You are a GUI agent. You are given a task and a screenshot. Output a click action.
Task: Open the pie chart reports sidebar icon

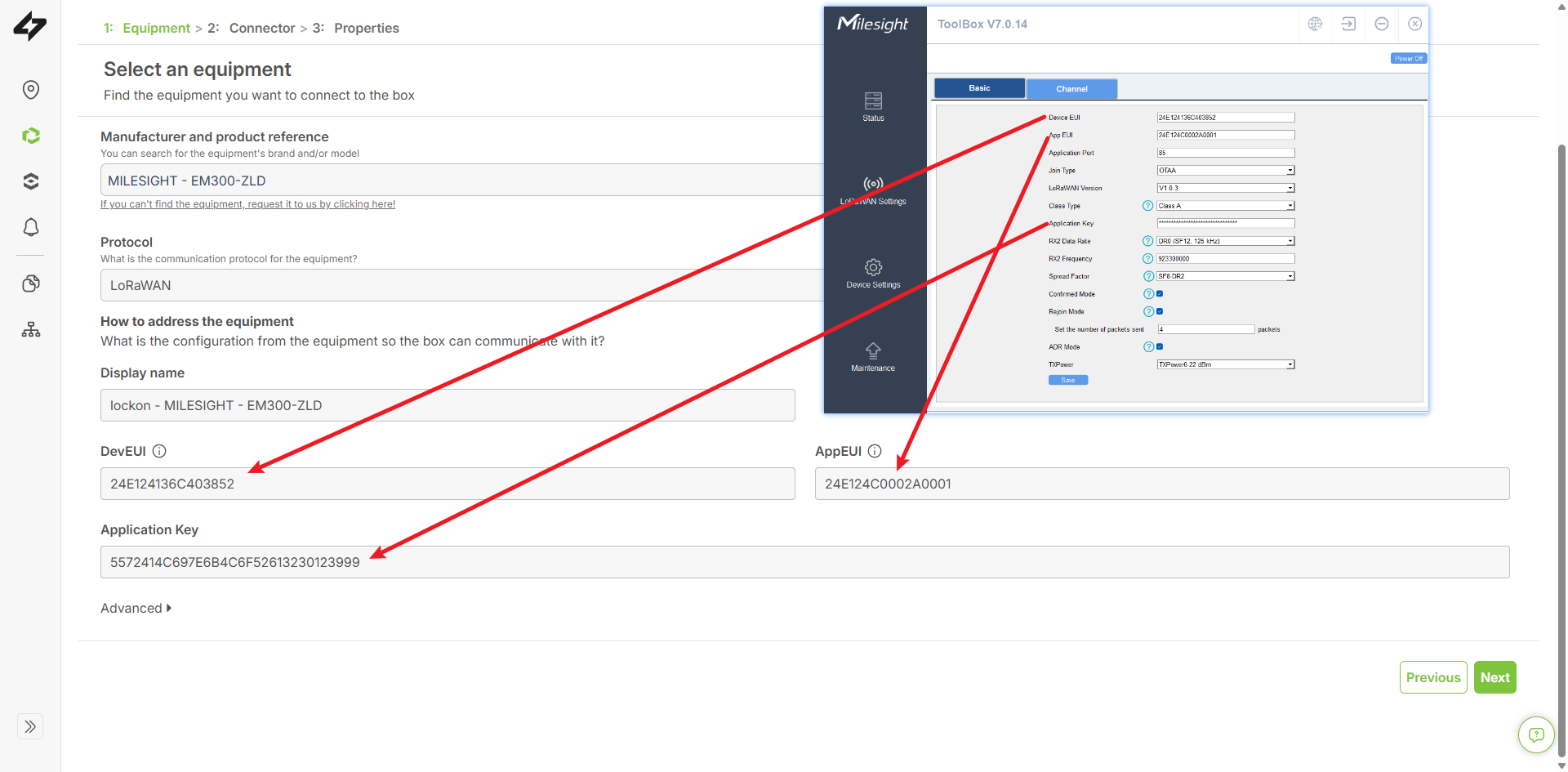coord(31,283)
